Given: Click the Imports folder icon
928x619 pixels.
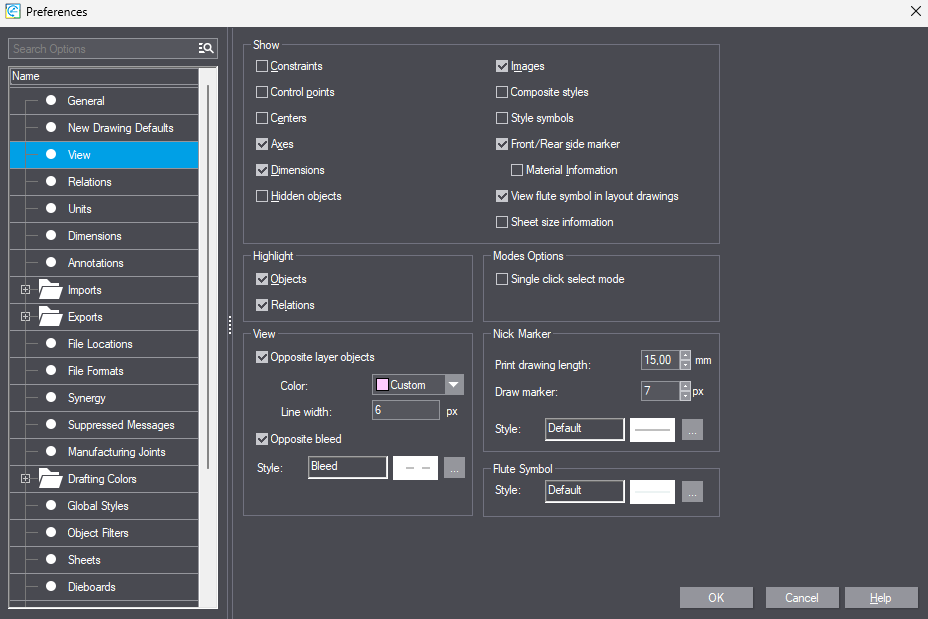Looking at the screenshot, I should click(x=50, y=290).
